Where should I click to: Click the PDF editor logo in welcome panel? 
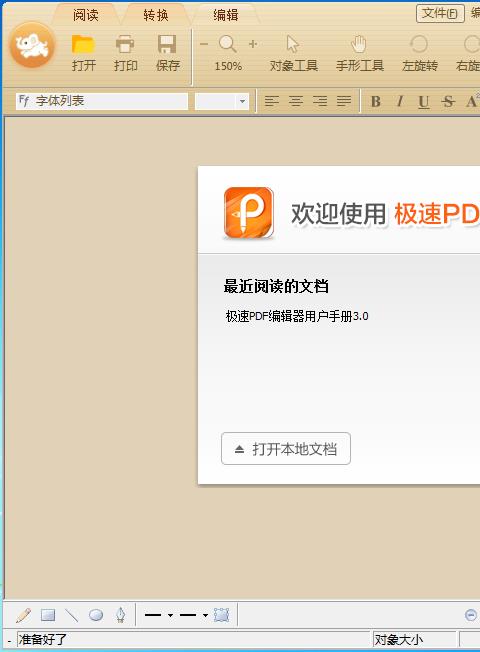pos(249,212)
